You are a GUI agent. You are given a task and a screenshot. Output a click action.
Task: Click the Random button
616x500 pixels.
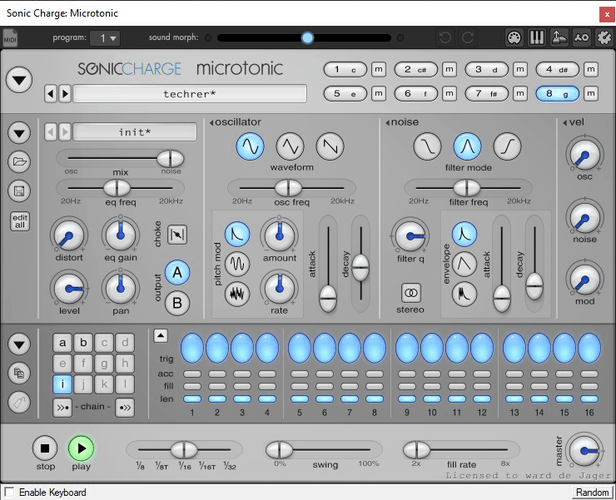[x=592, y=492]
